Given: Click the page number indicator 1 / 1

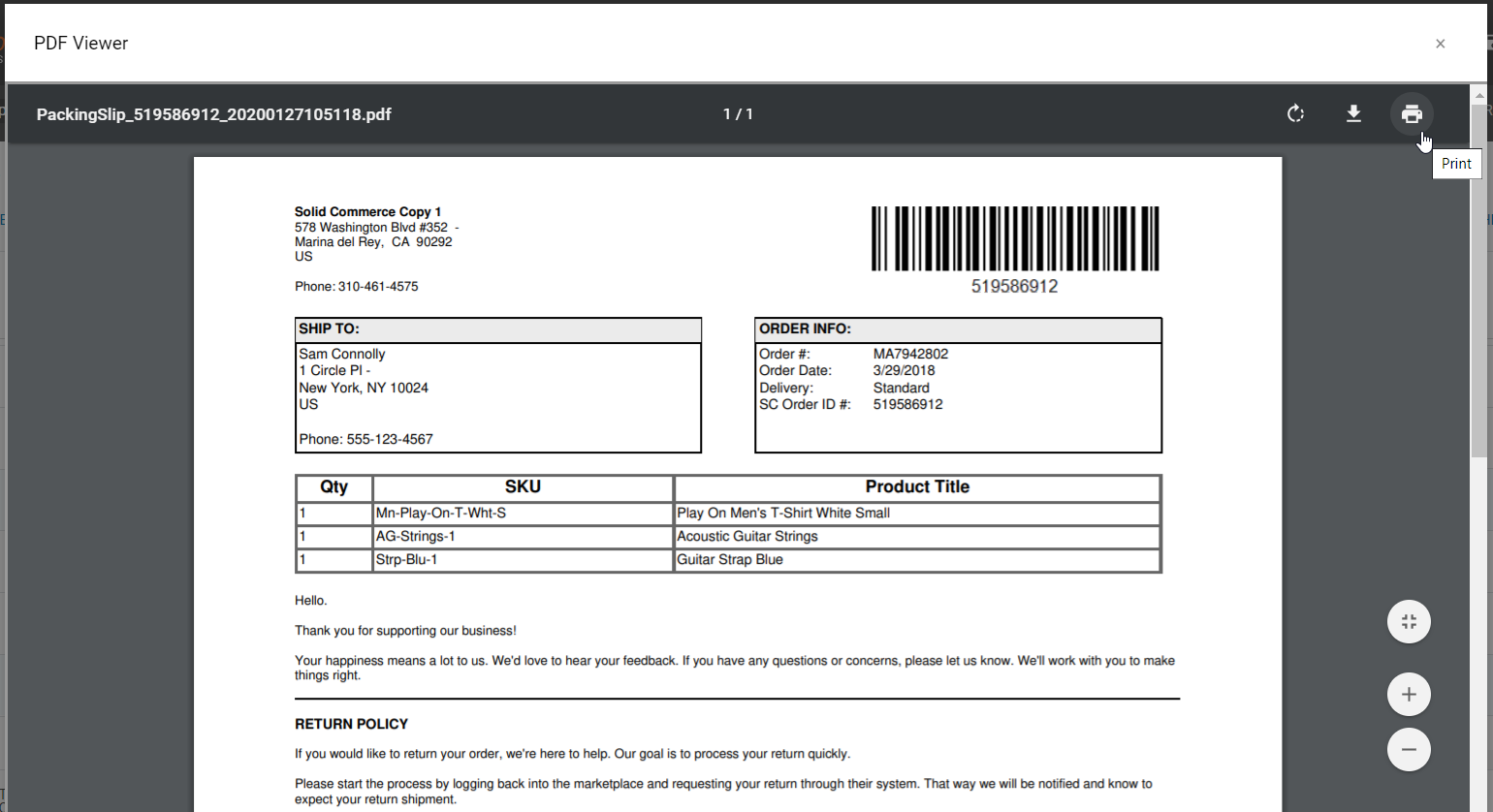Looking at the screenshot, I should (738, 114).
